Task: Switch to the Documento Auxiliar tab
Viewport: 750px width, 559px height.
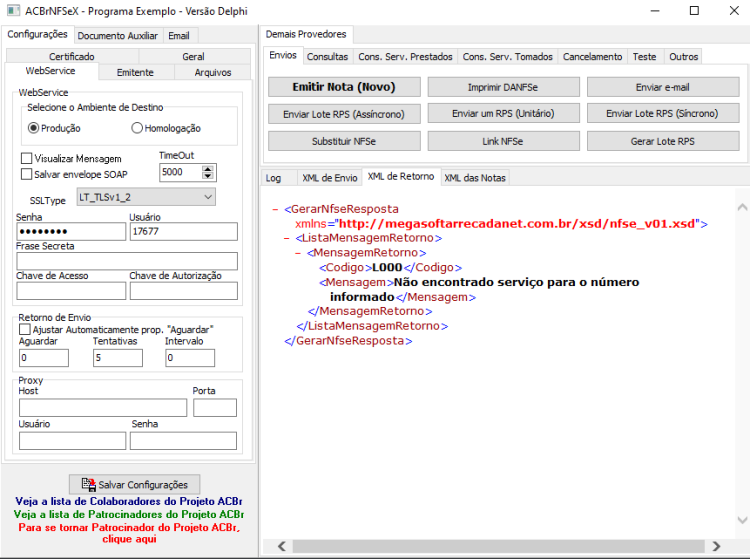Action: pos(118,36)
